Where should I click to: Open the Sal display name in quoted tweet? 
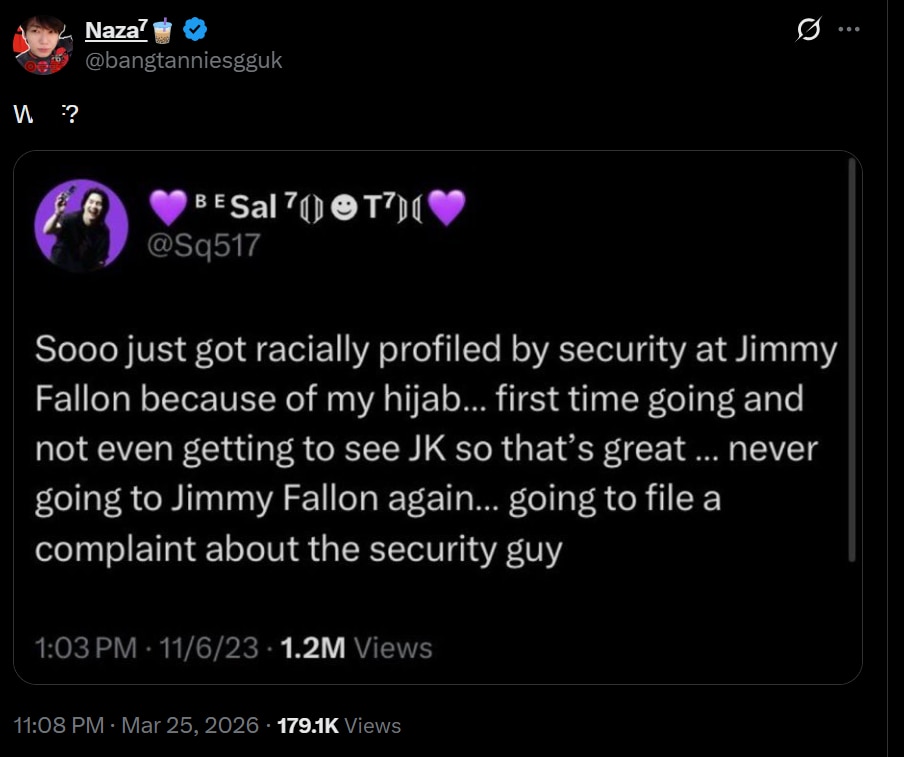coord(254,209)
